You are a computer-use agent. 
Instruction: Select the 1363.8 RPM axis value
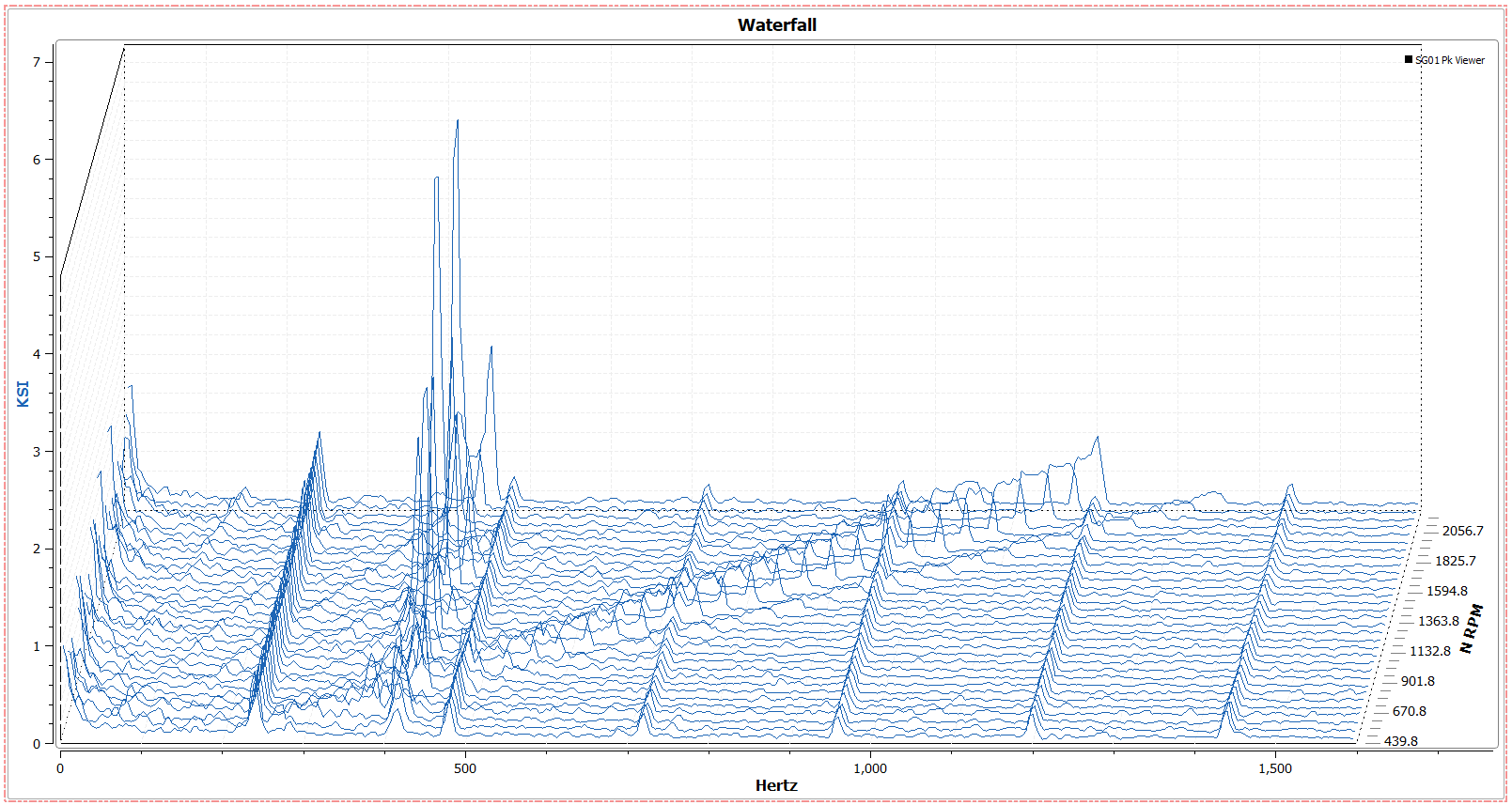click(x=1438, y=621)
